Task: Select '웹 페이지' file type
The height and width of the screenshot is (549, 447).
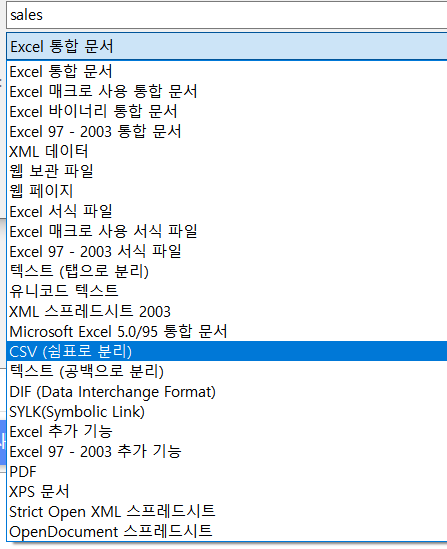Action: 226,192
